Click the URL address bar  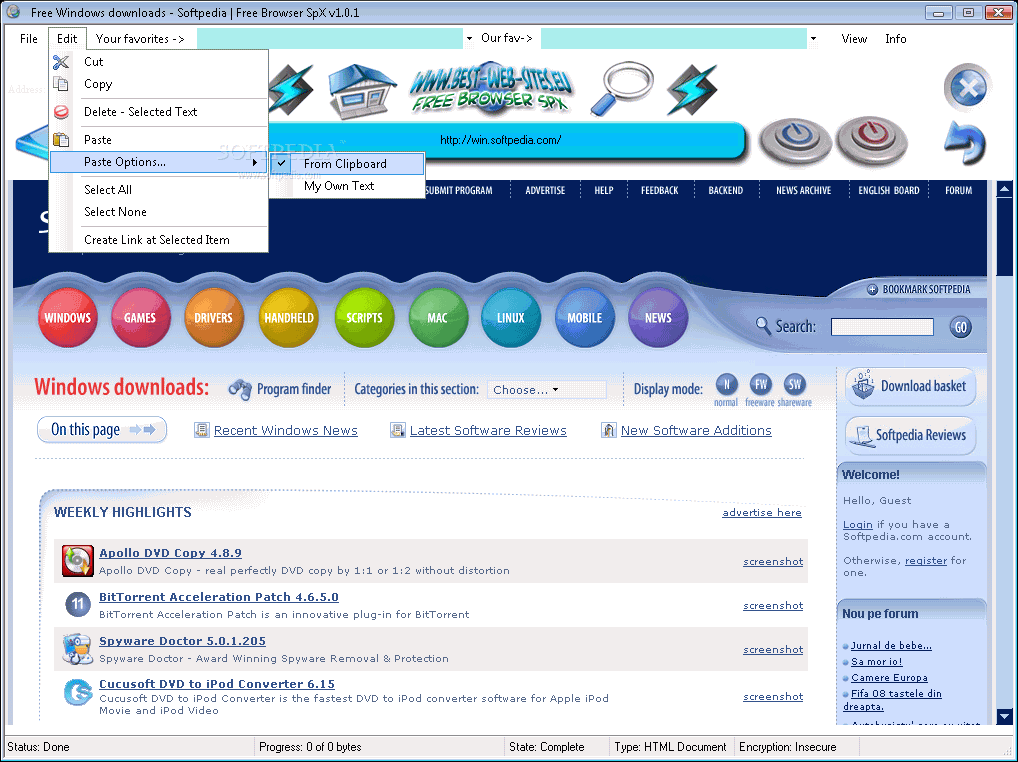500,140
